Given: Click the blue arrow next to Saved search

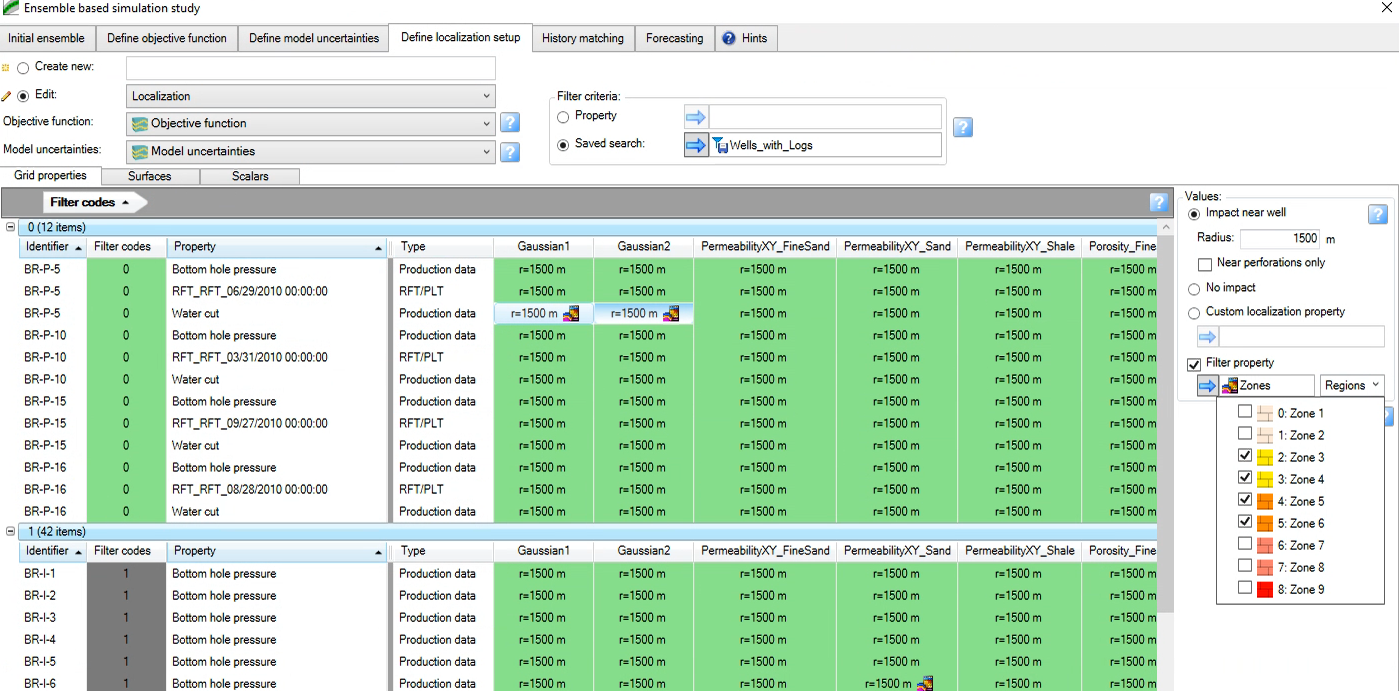Looking at the screenshot, I should click(x=695, y=145).
